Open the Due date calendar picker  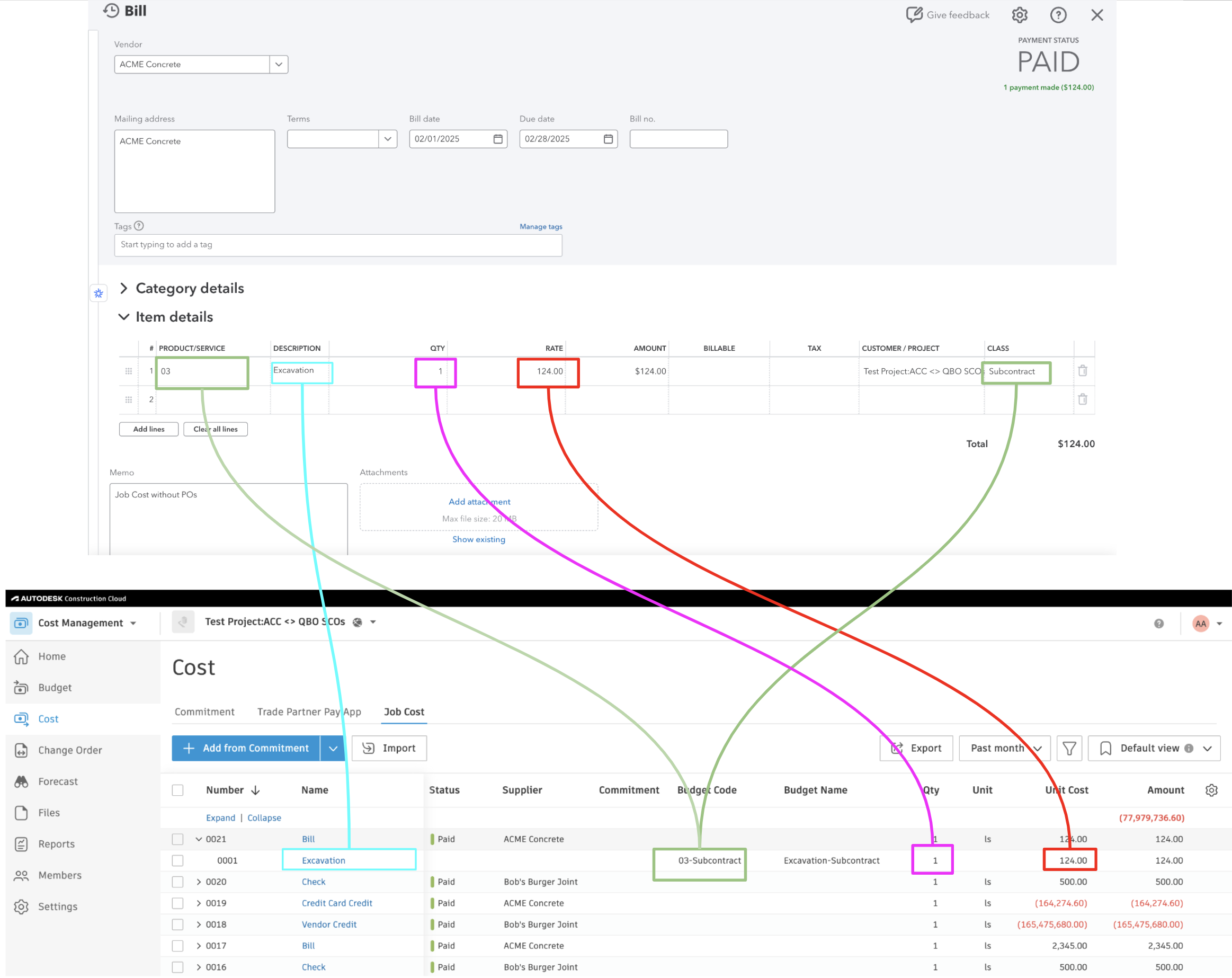[608, 139]
